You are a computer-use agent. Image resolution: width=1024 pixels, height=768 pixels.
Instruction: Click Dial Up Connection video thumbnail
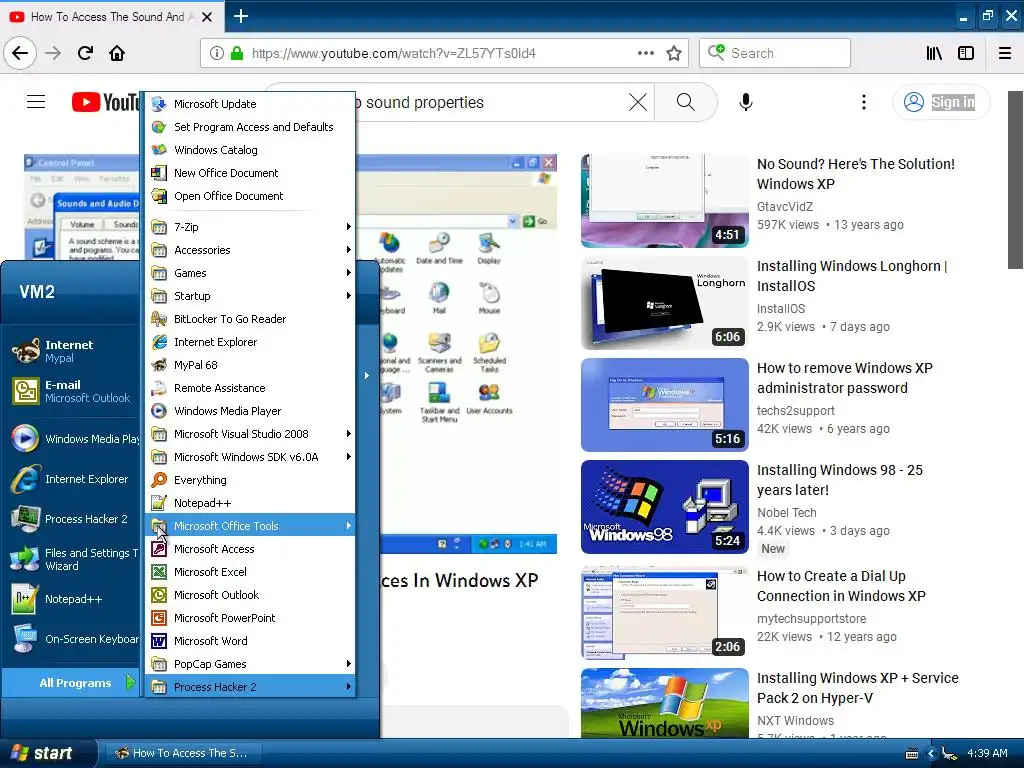click(665, 613)
